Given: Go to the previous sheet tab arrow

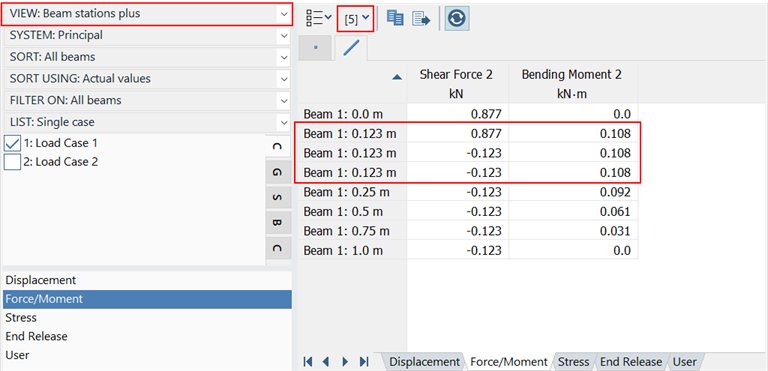Looking at the screenshot, I should click(x=326, y=362).
